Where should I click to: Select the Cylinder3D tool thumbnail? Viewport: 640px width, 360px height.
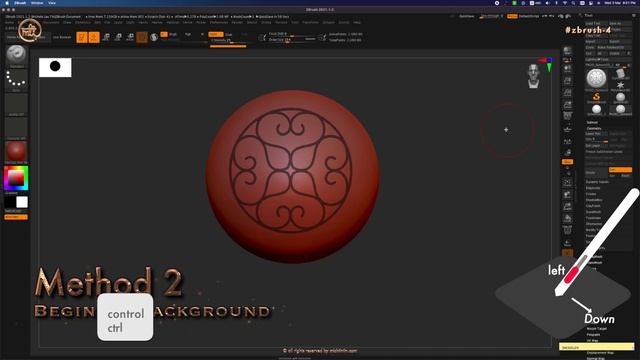[620, 74]
